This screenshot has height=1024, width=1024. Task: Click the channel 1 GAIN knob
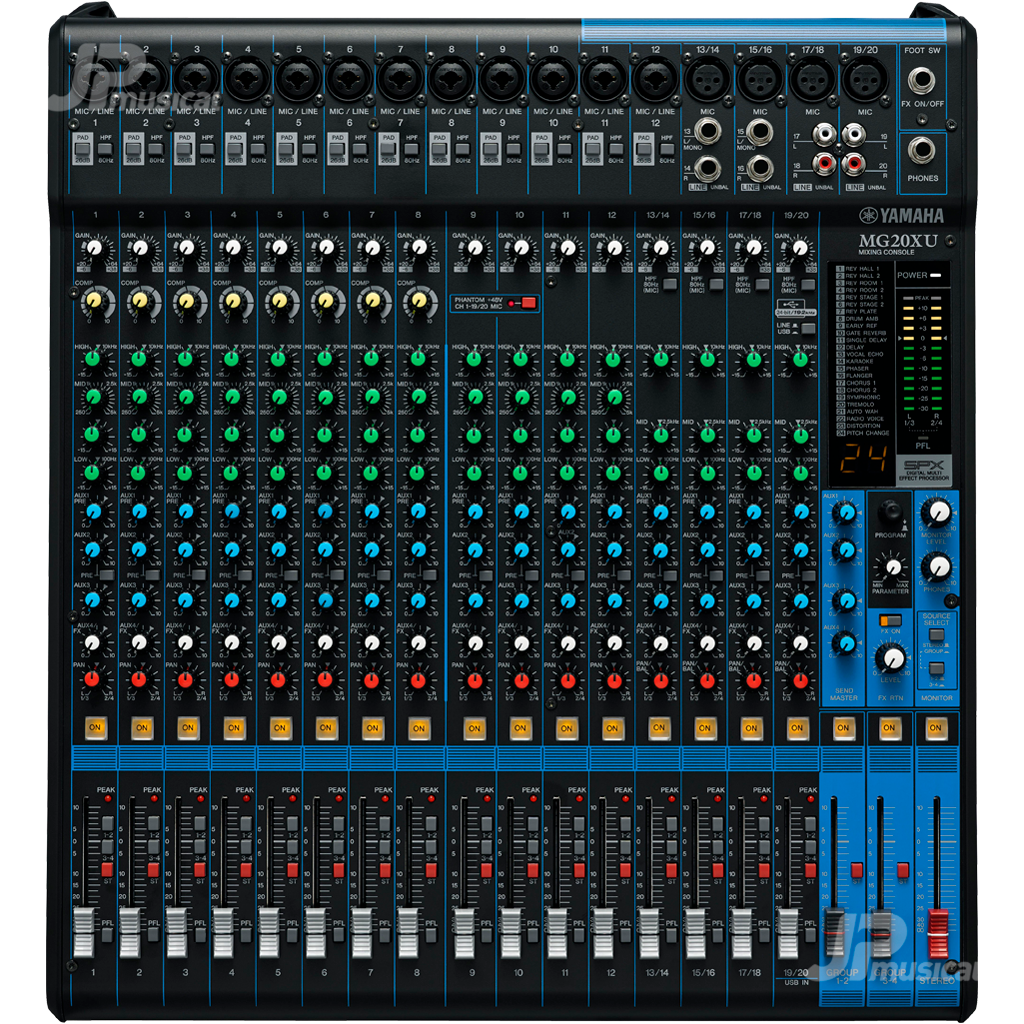[x=95, y=248]
